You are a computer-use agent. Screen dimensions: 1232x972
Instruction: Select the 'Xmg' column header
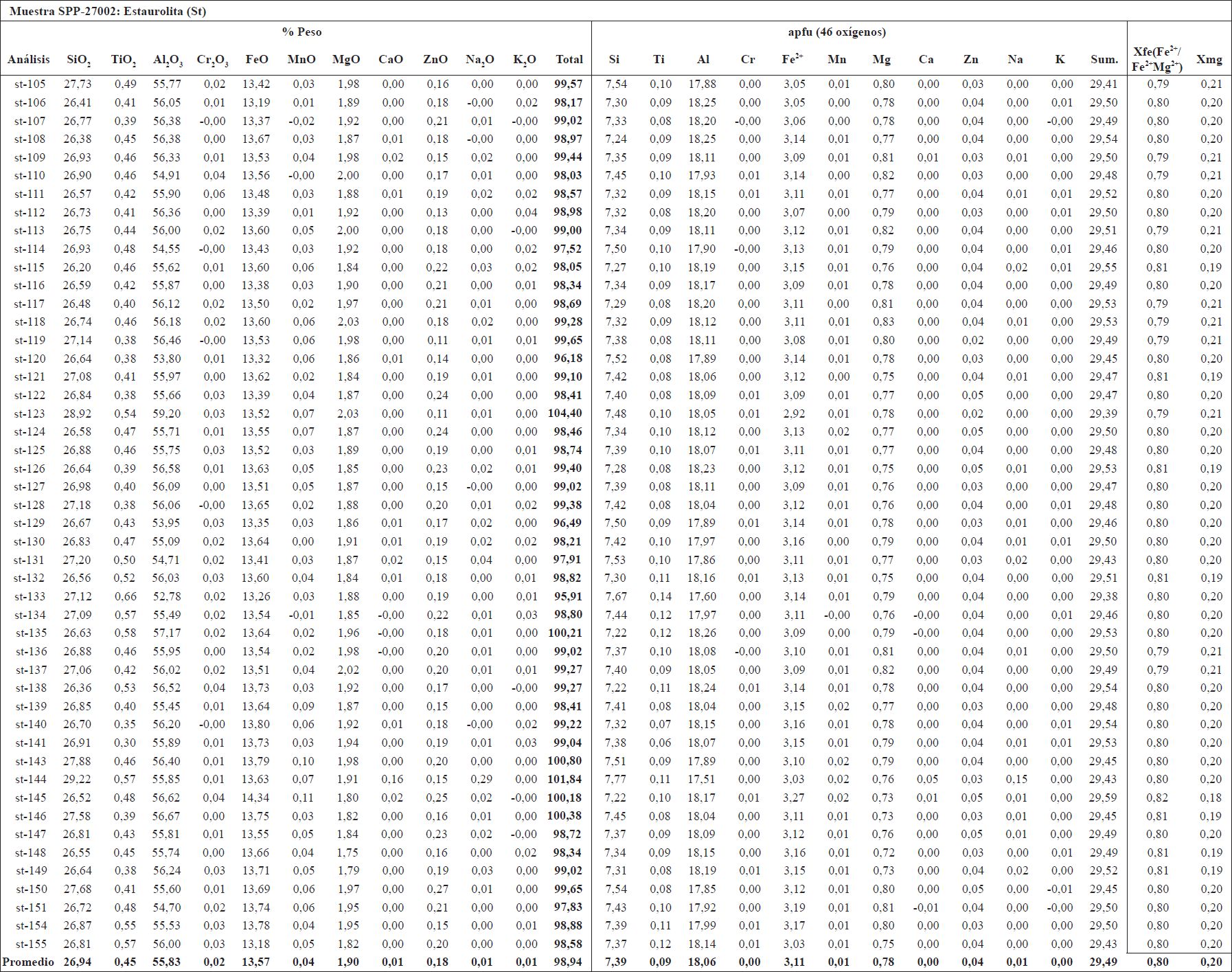coord(1209,59)
